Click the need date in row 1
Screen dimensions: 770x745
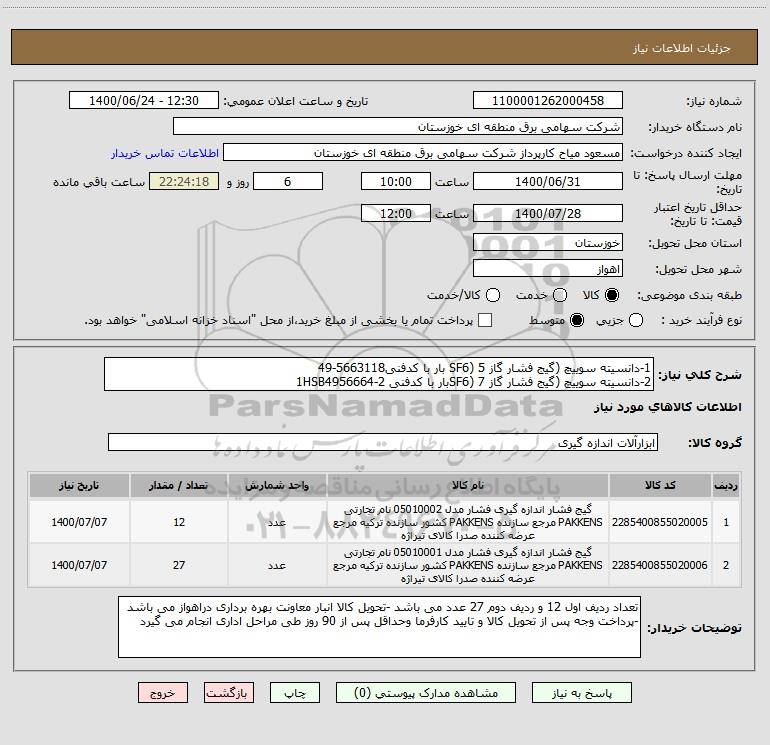pos(79,522)
